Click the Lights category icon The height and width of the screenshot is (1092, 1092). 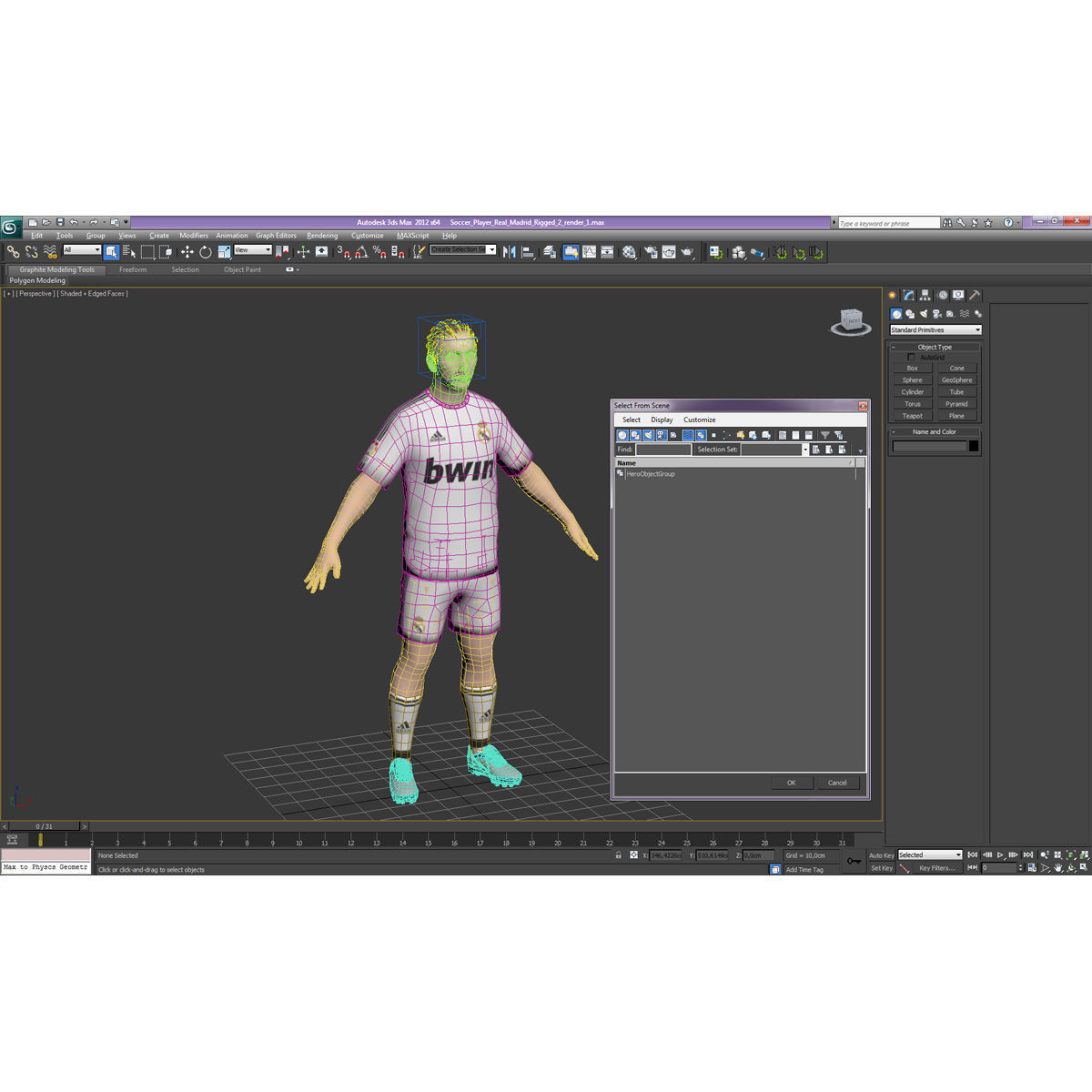[923, 314]
